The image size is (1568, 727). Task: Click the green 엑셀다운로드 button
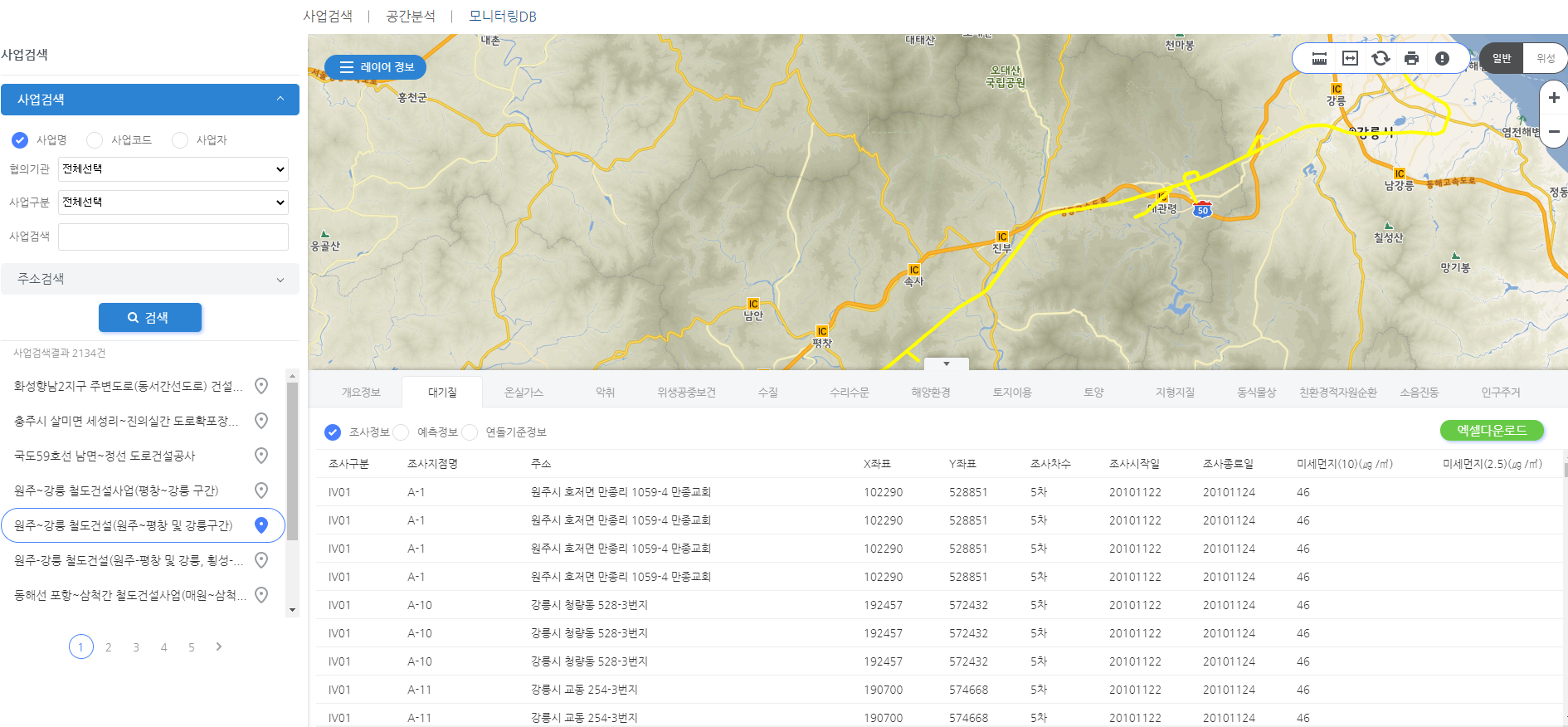pos(1491,431)
